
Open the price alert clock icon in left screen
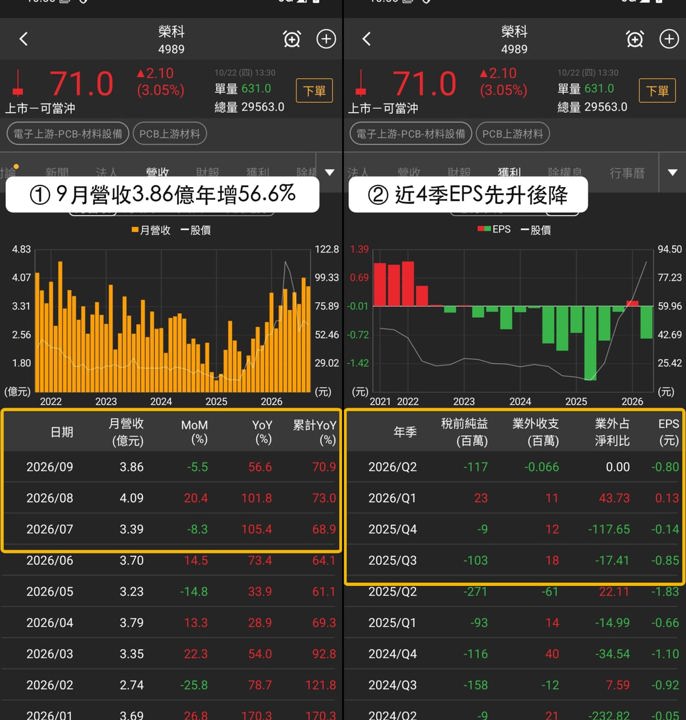[x=292, y=39]
